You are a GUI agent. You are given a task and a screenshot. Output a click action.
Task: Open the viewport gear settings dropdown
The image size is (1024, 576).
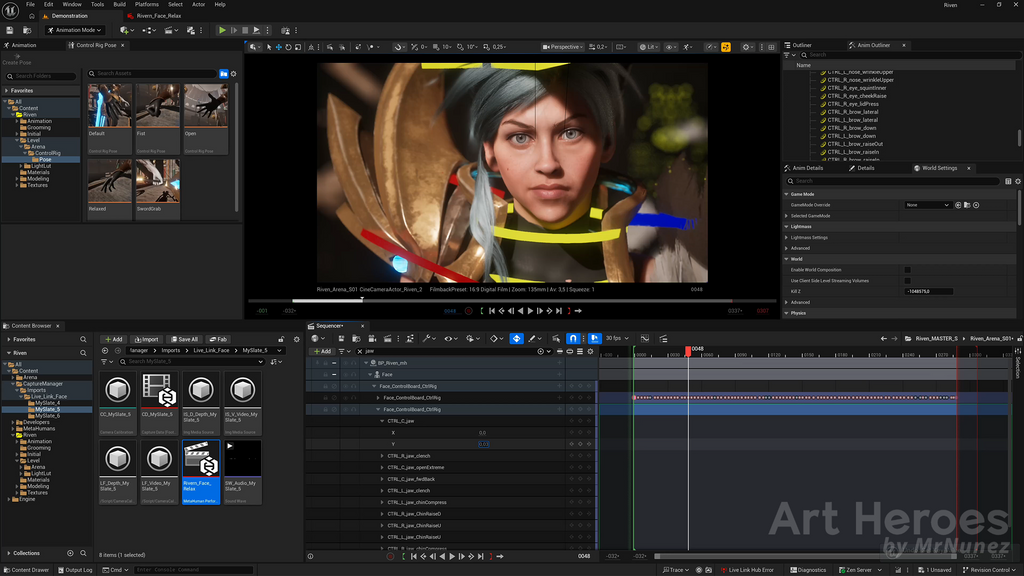coord(748,47)
